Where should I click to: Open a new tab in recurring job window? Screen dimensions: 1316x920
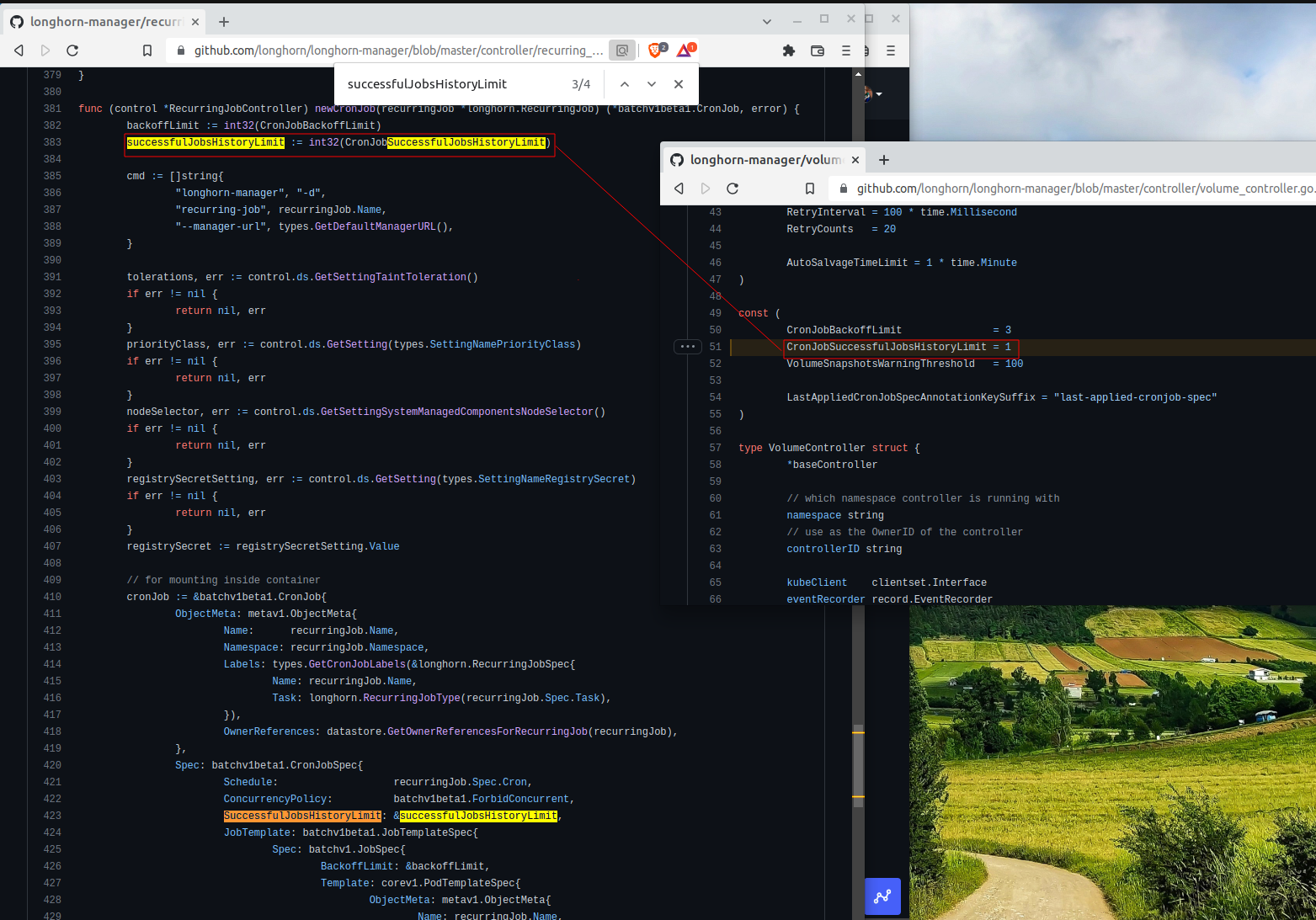(224, 22)
